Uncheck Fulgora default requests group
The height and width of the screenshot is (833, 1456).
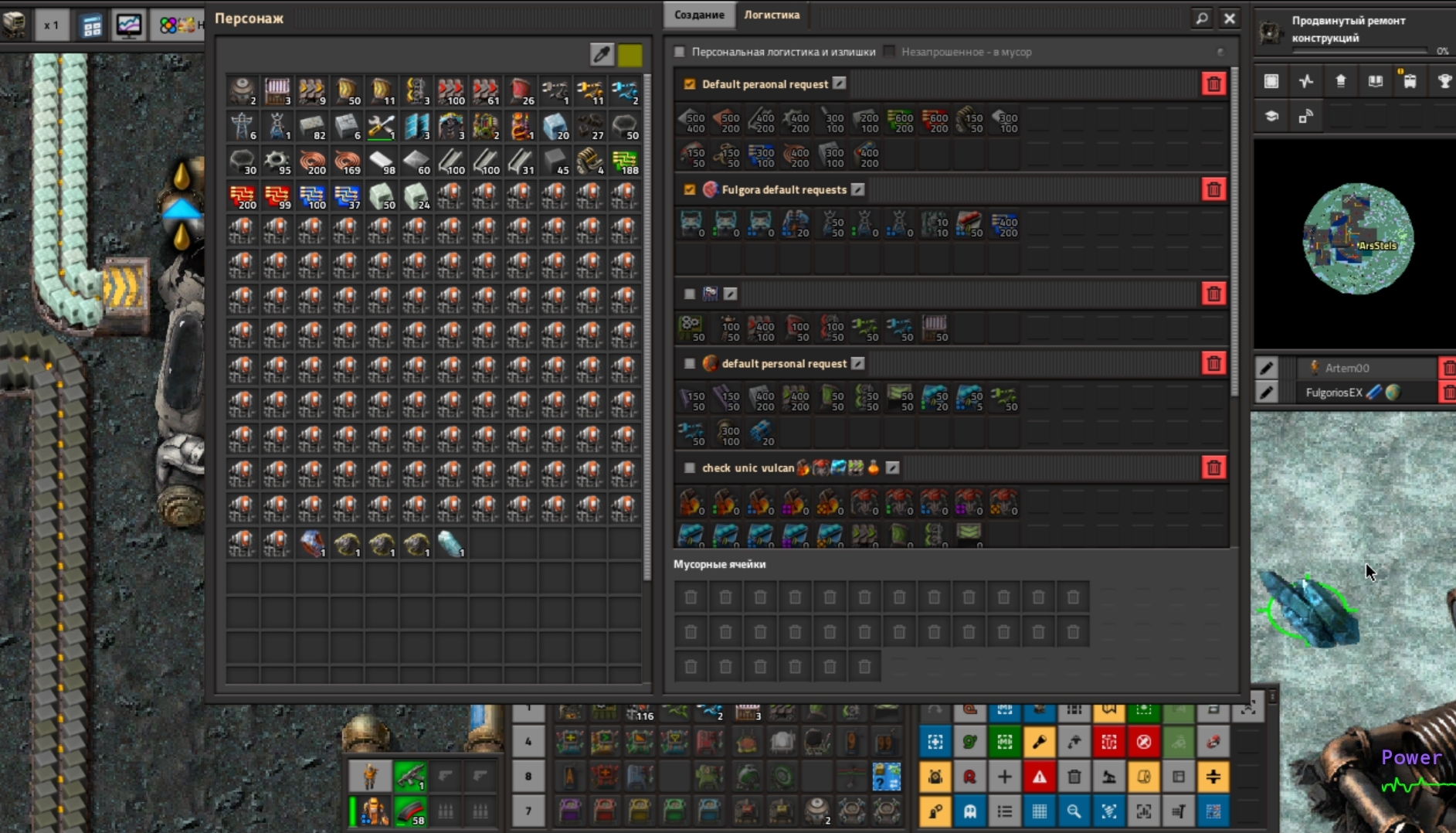coord(690,189)
